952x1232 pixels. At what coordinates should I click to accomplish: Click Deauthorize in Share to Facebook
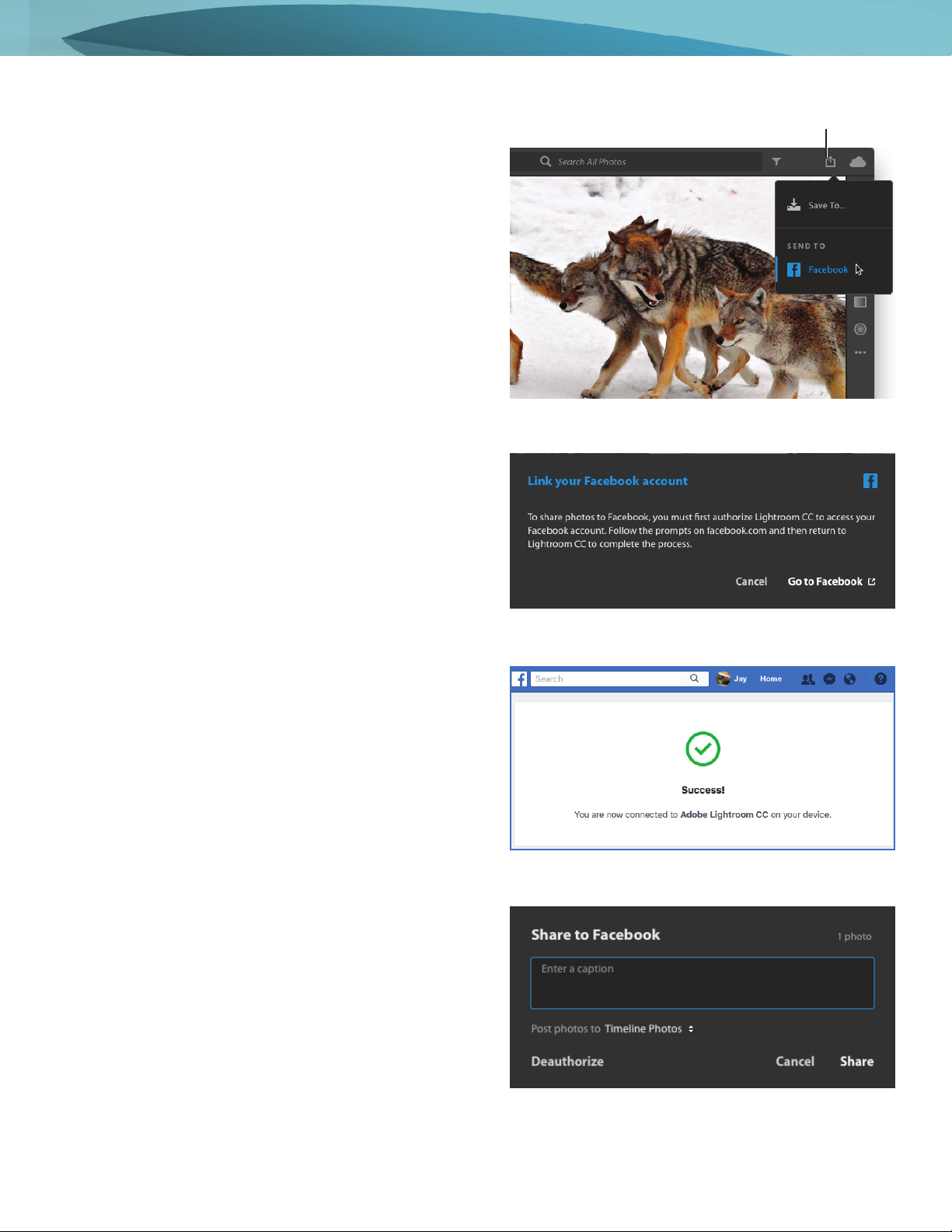tap(567, 1062)
